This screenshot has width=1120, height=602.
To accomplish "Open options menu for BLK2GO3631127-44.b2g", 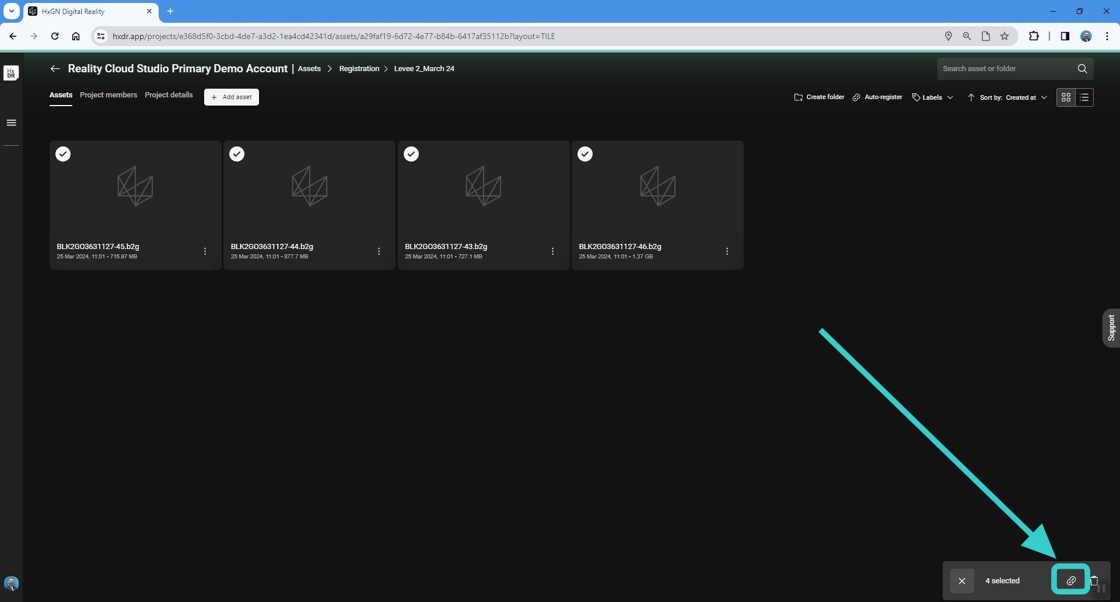I will pyautogui.click(x=379, y=251).
